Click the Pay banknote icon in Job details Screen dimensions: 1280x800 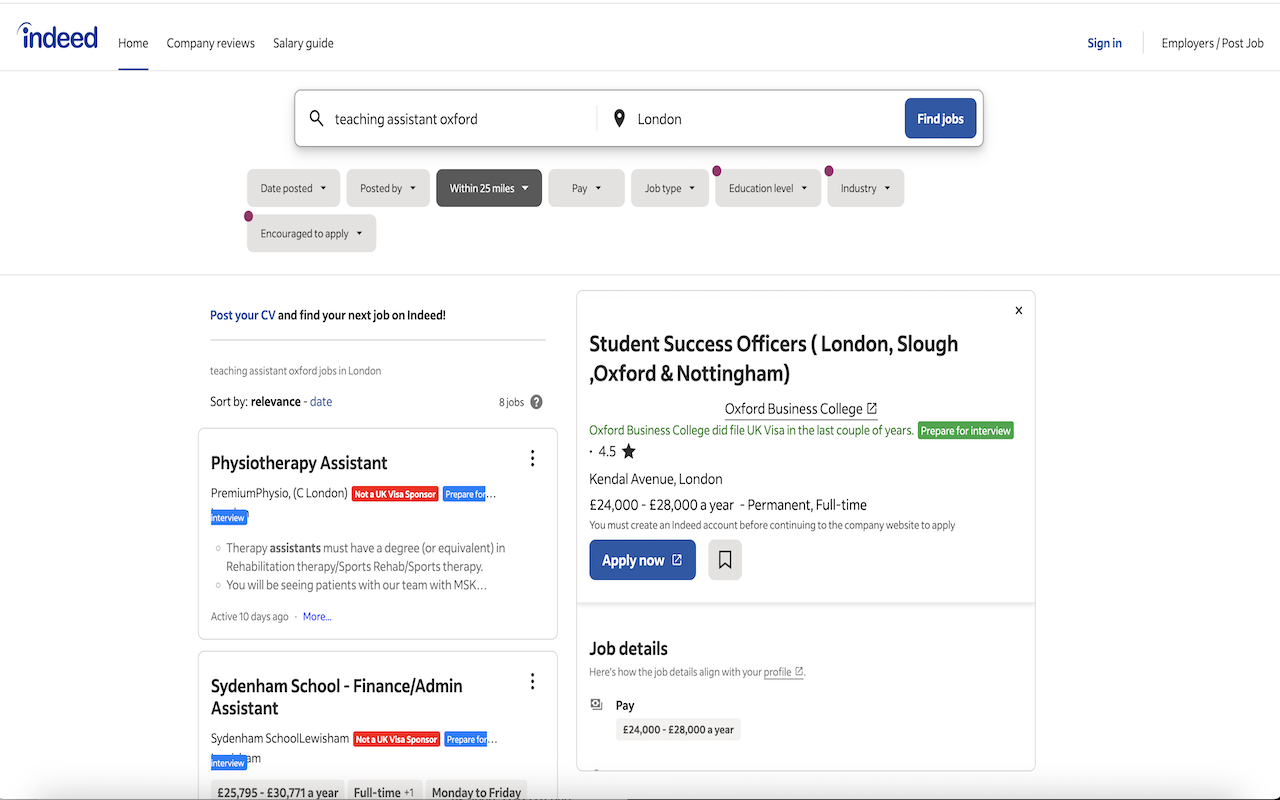coord(597,705)
